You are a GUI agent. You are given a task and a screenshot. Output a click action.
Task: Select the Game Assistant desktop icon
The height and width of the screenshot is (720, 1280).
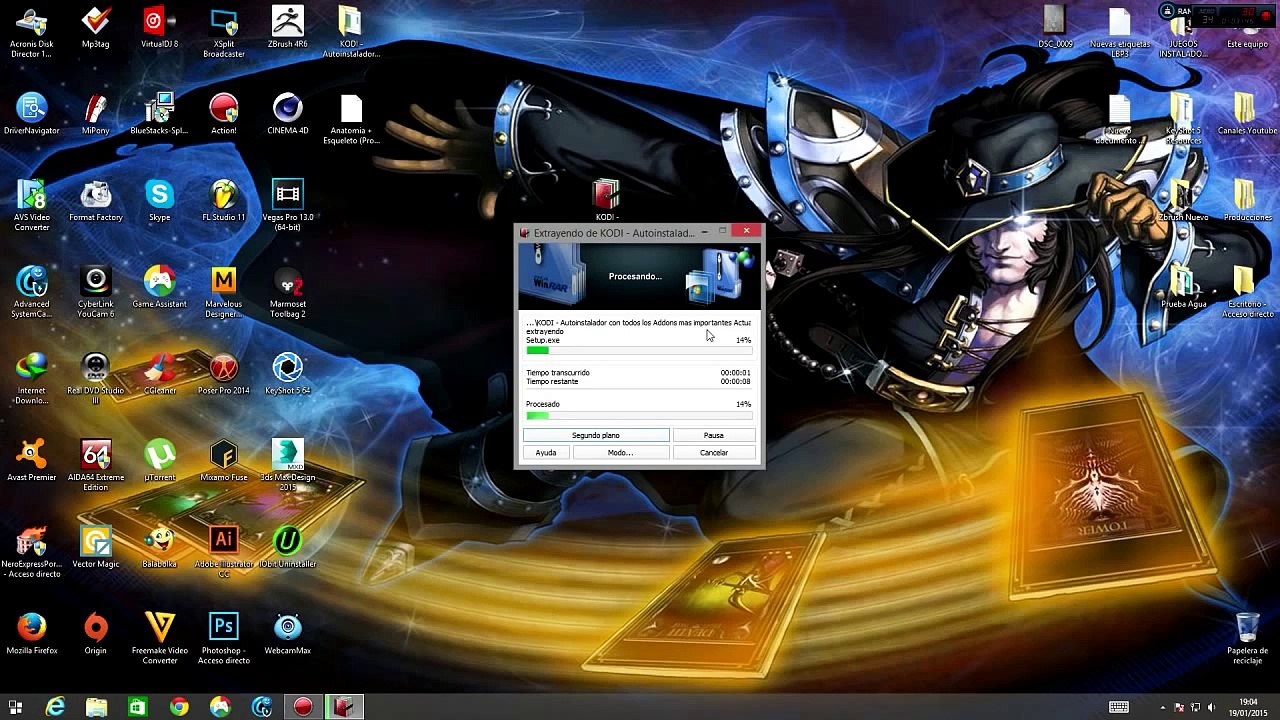[x=160, y=288]
